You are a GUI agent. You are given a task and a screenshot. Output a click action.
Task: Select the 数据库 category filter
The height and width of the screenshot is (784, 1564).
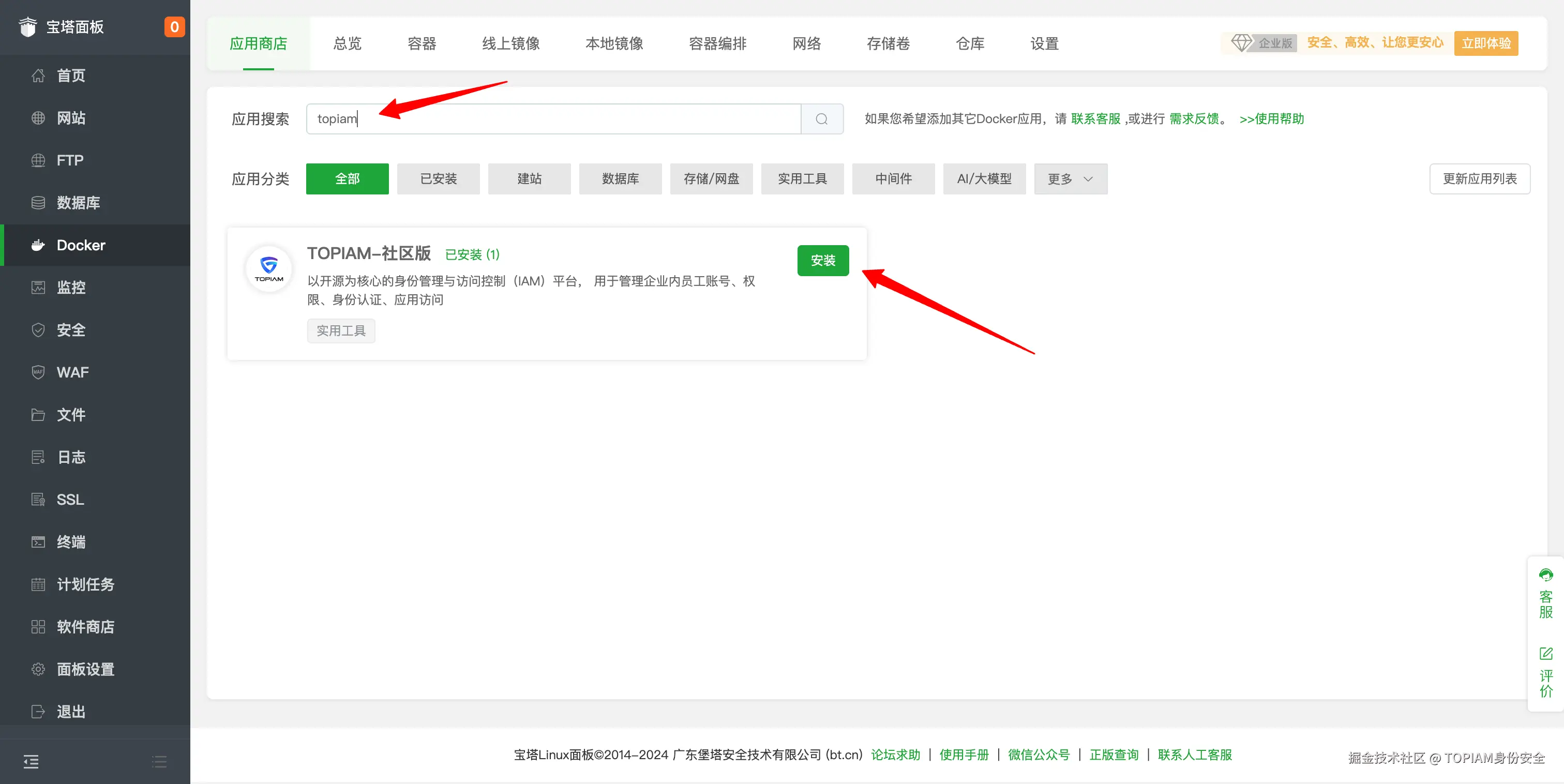pos(620,179)
